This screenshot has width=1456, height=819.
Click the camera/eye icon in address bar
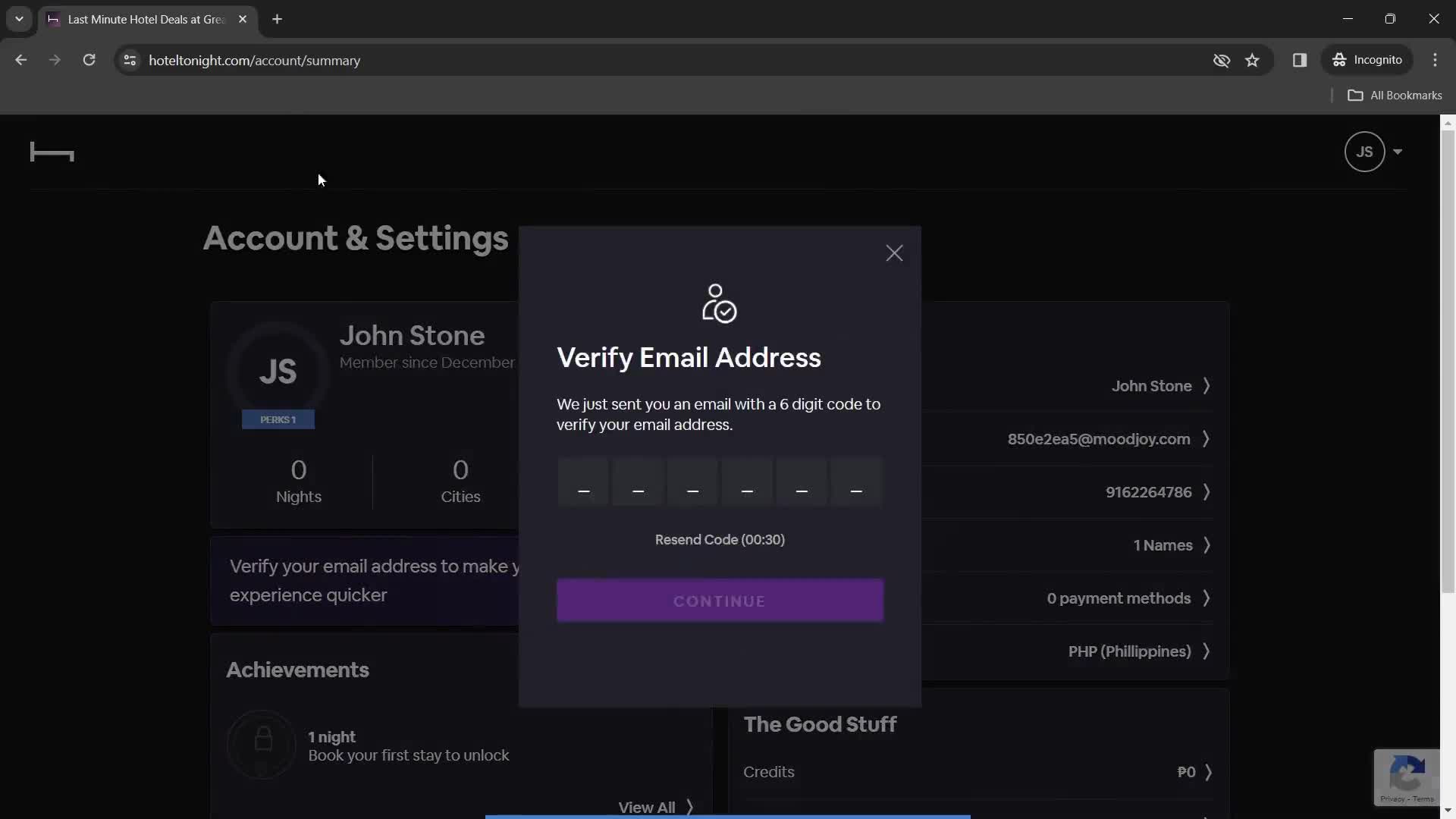tap(1222, 60)
